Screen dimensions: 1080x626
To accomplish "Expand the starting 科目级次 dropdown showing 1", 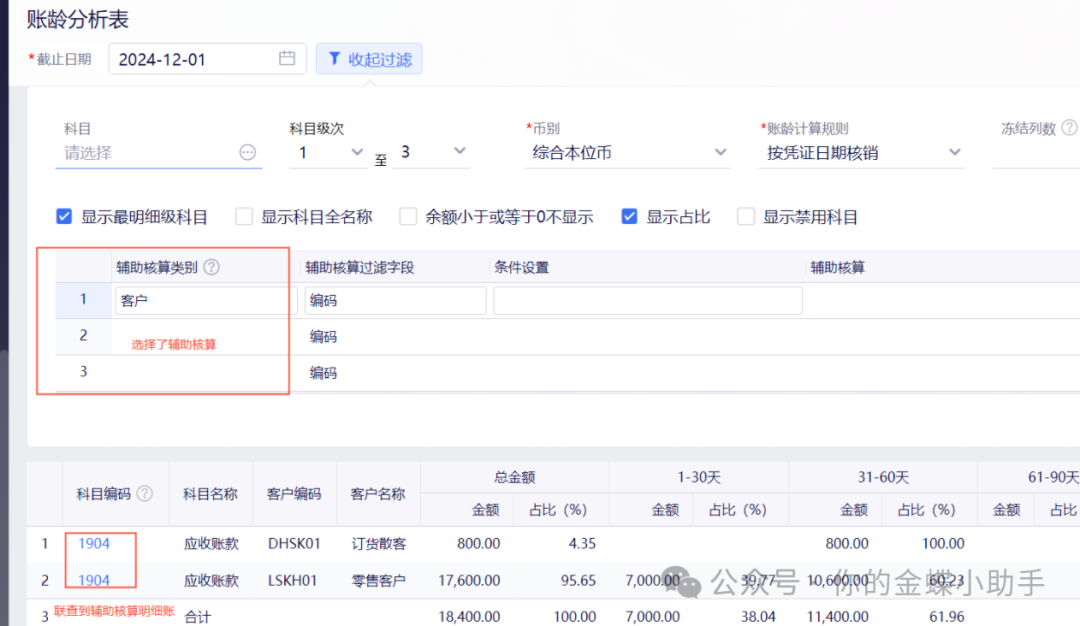I will pyautogui.click(x=331, y=152).
